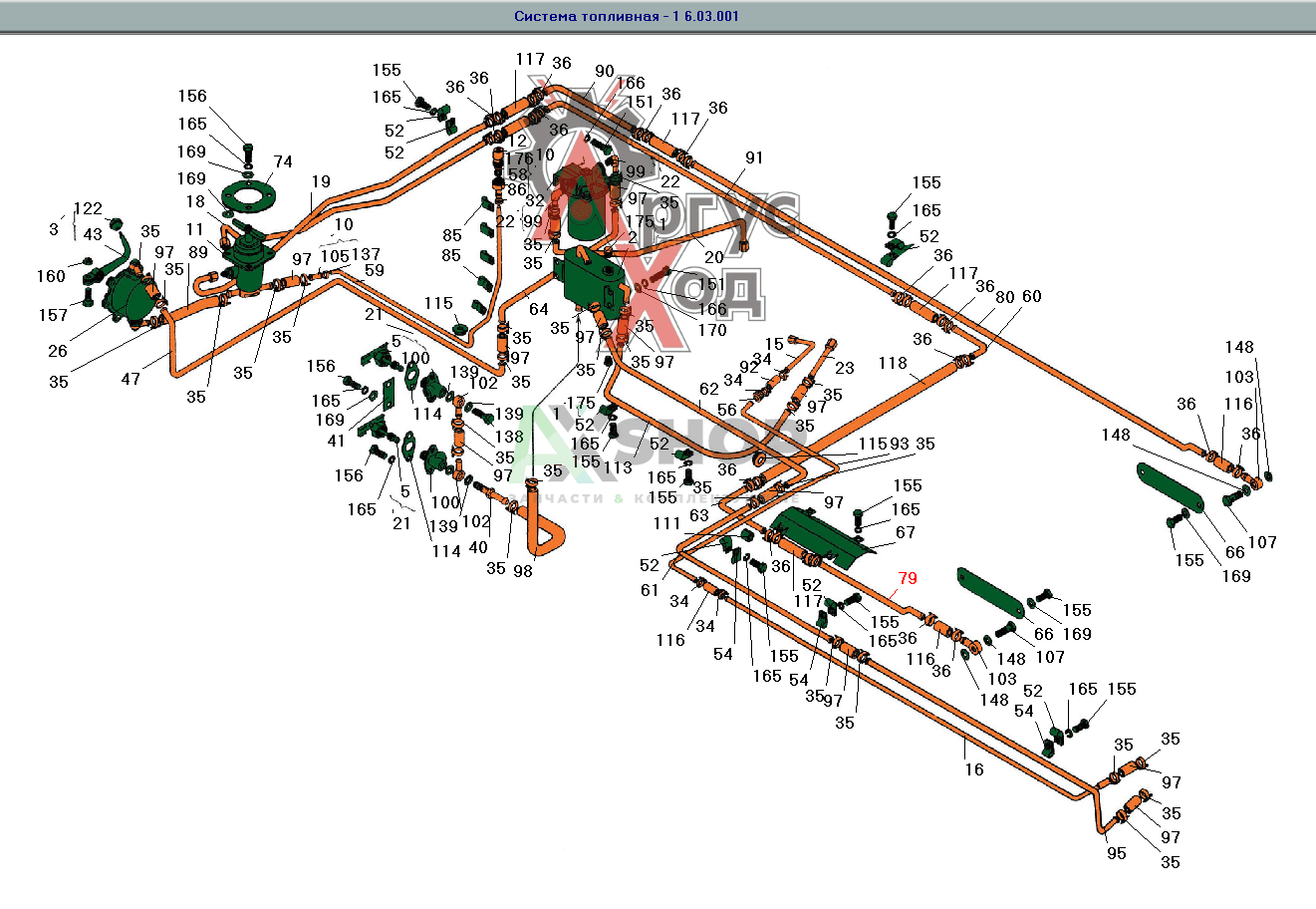Select part number 47 label
The image size is (1316, 909).
[131, 379]
